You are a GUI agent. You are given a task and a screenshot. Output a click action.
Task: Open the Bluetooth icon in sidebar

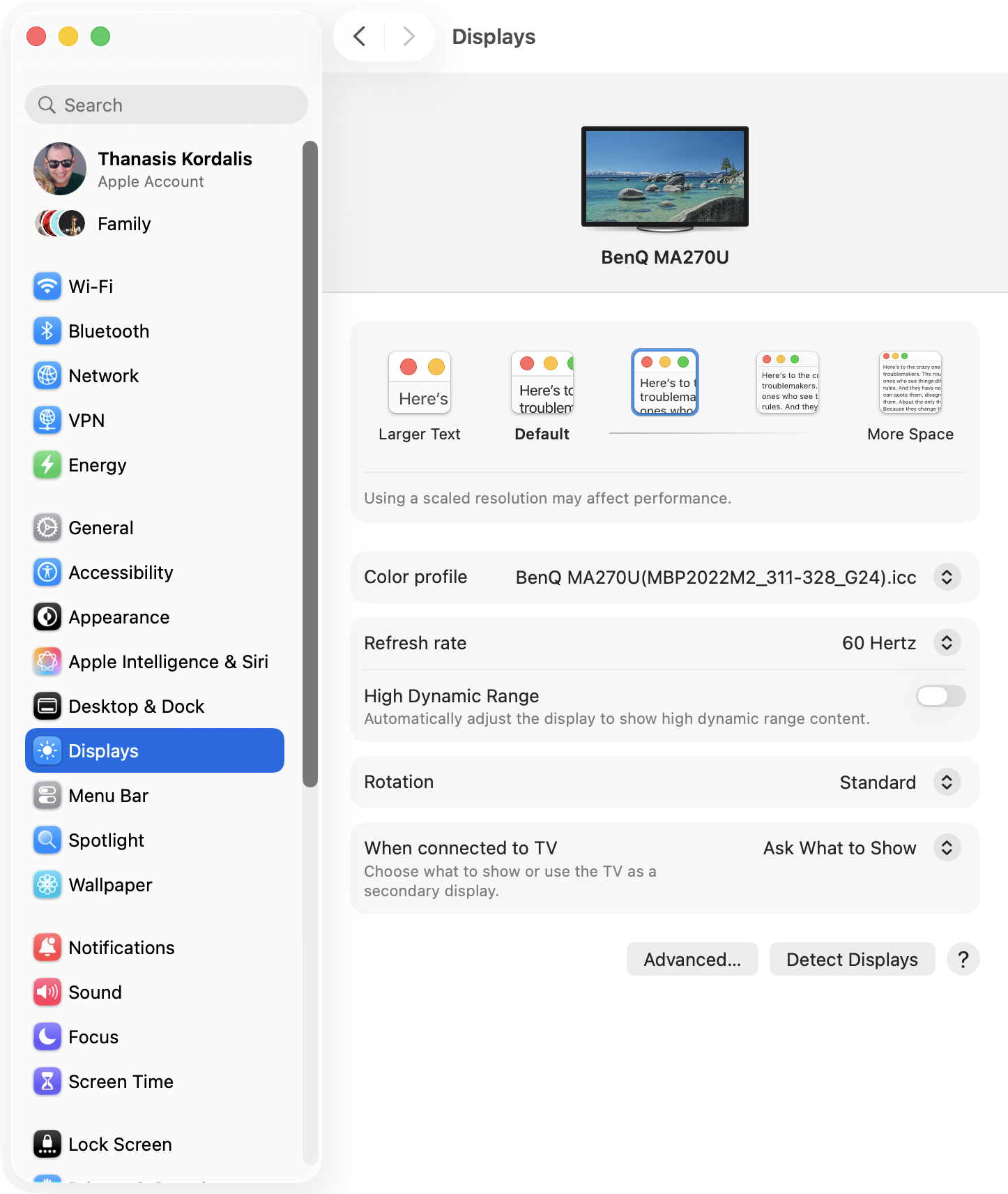pyautogui.click(x=47, y=331)
